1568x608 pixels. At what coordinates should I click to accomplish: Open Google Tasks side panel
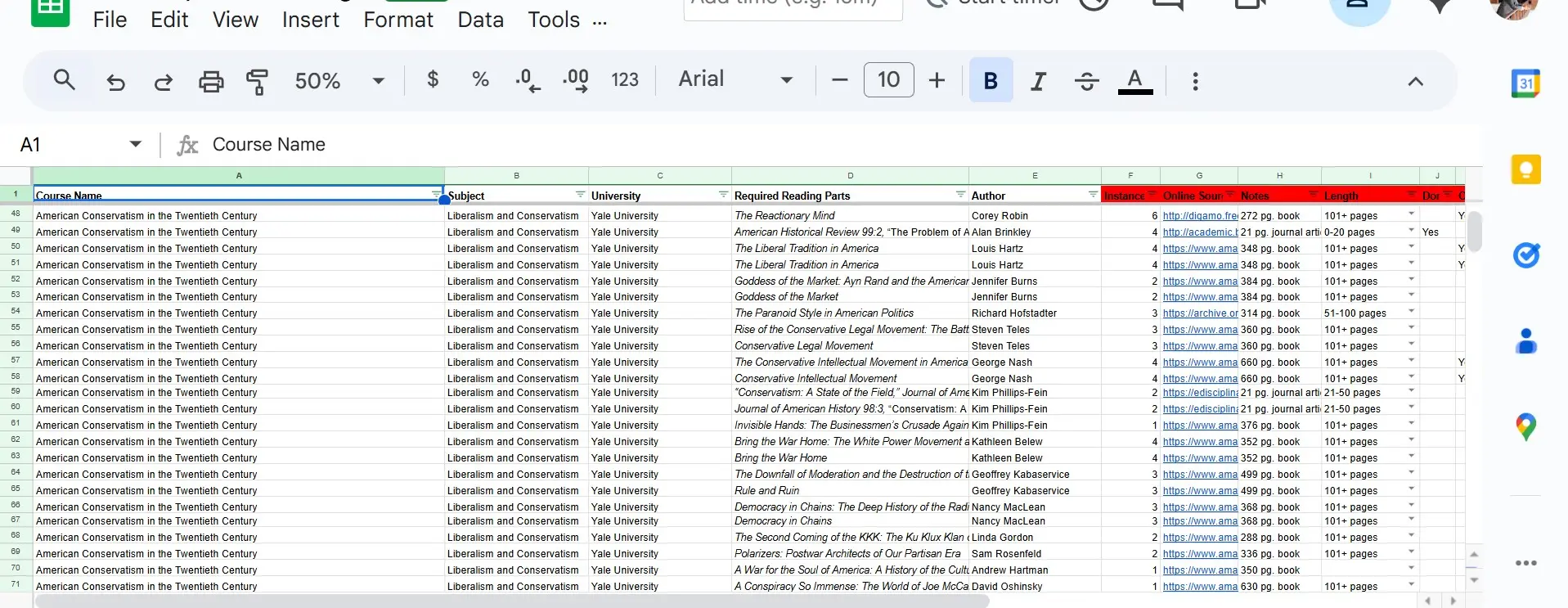[x=1525, y=255]
